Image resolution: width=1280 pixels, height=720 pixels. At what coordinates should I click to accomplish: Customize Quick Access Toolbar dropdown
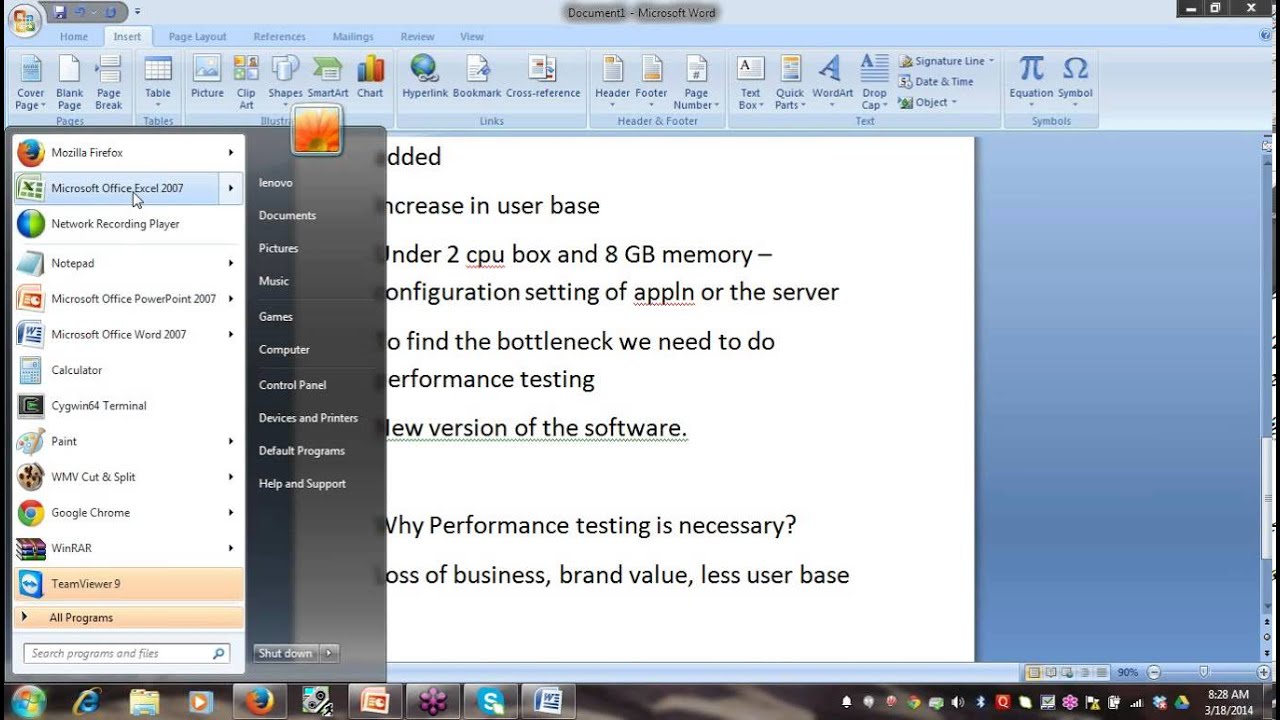(137, 12)
